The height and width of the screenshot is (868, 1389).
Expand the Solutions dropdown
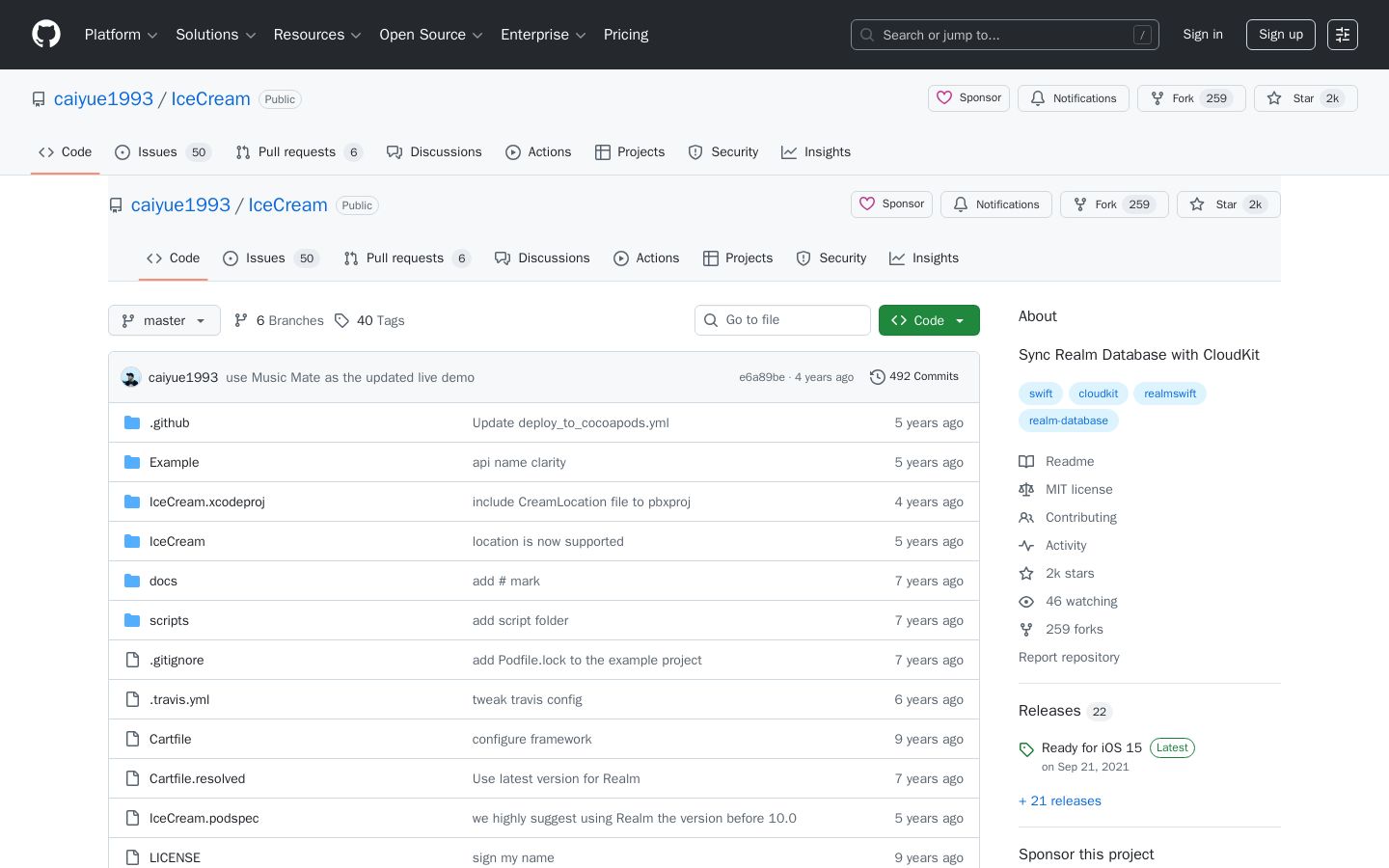click(215, 35)
